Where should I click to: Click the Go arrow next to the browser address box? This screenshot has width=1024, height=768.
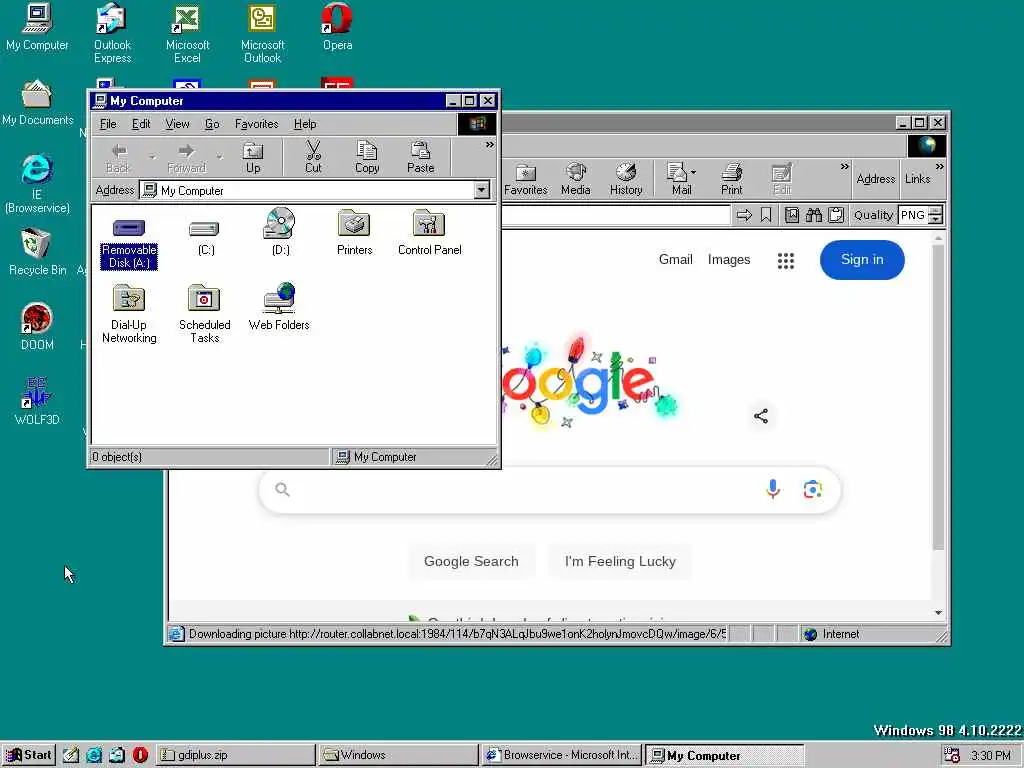point(744,215)
